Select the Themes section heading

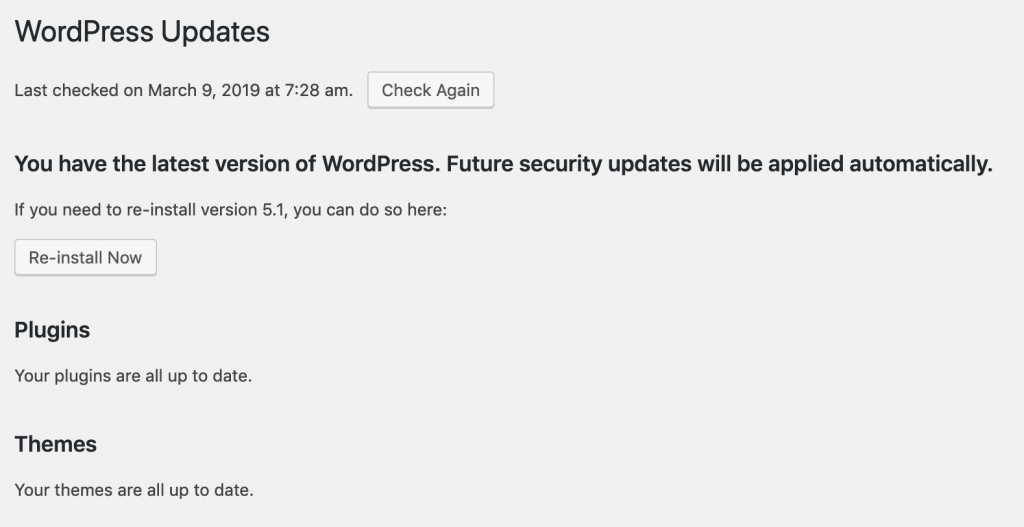click(56, 444)
